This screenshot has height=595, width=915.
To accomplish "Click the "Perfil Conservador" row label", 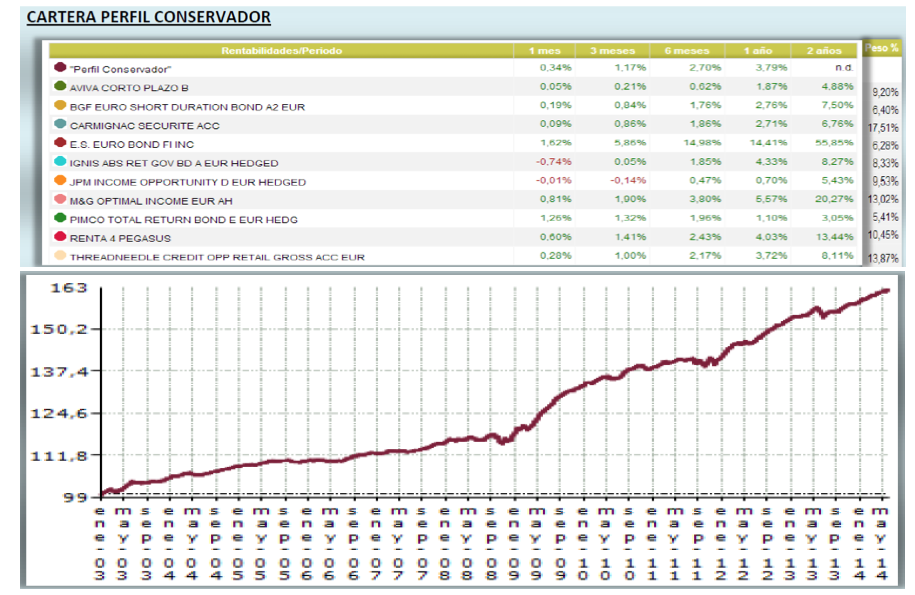I will (x=120, y=69).
